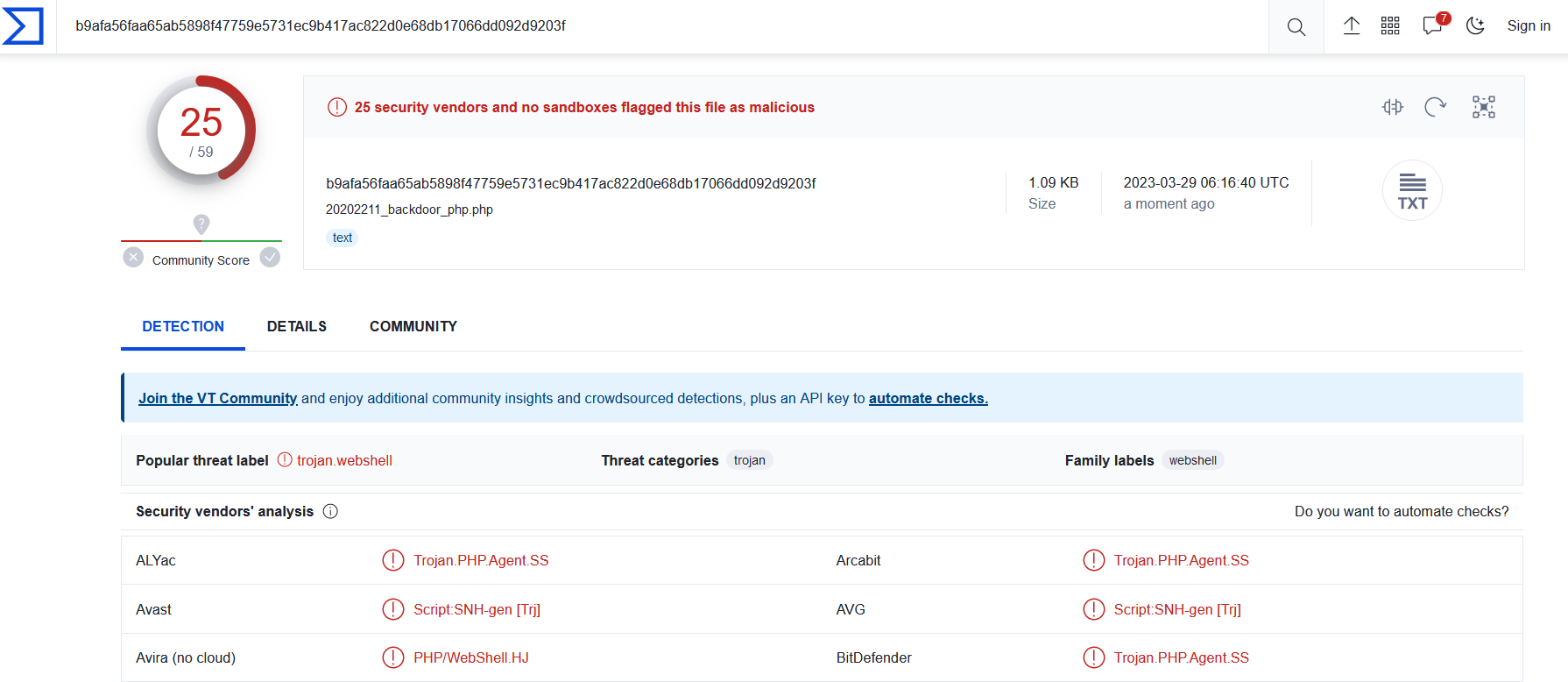Screen dimensions: 1568x682
Task: Click the PHP/WebShell.HJ detection result
Action: (x=471, y=658)
